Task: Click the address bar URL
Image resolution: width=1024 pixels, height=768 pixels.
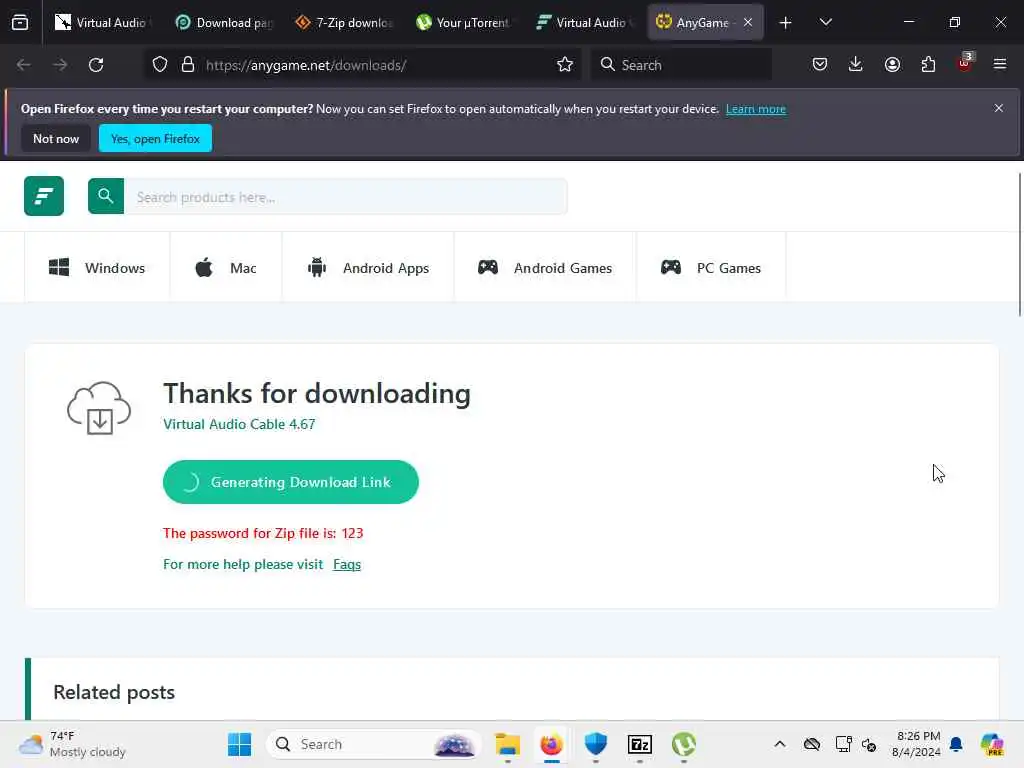Action: pyautogui.click(x=306, y=65)
